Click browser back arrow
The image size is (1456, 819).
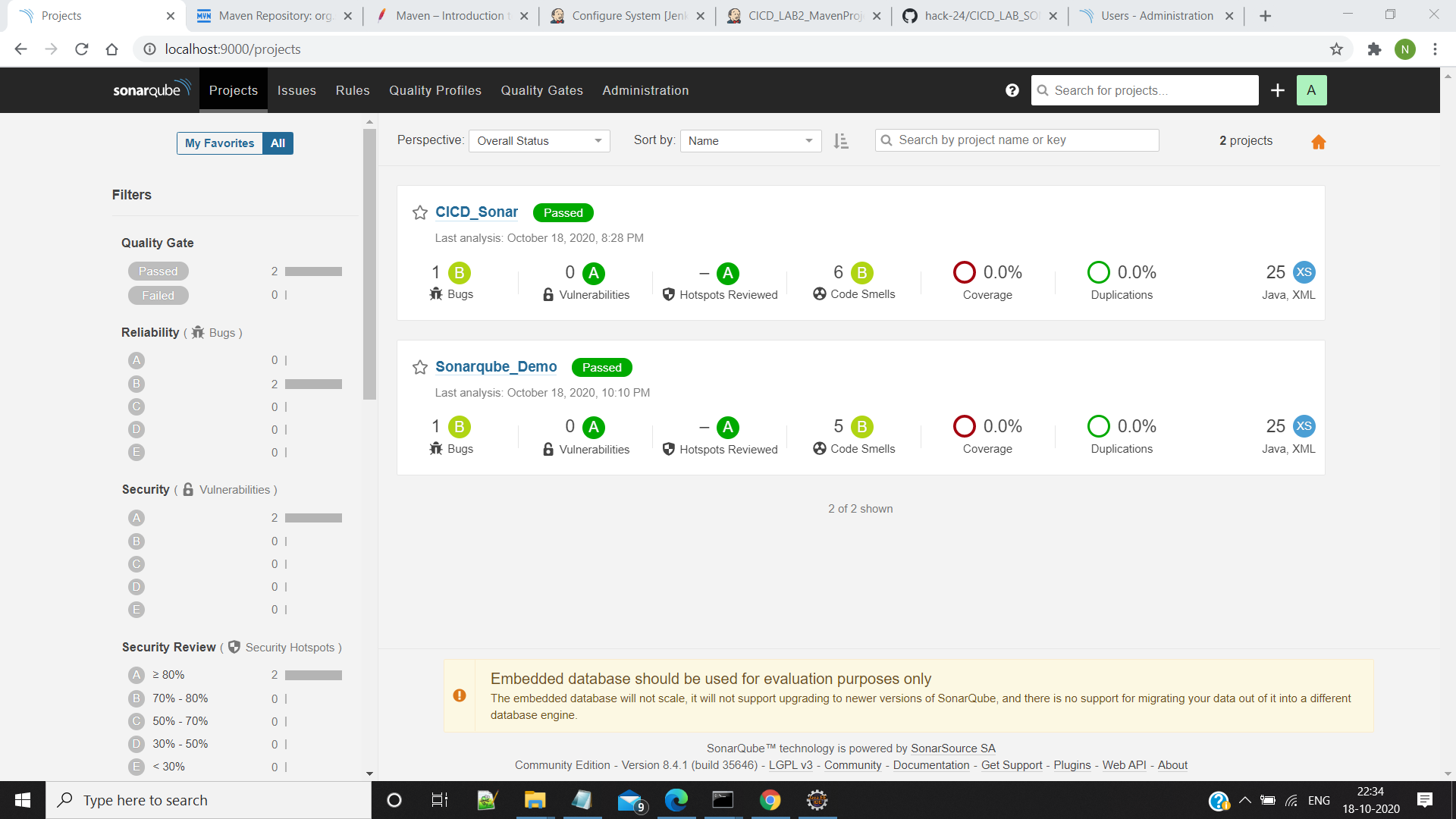pos(20,49)
